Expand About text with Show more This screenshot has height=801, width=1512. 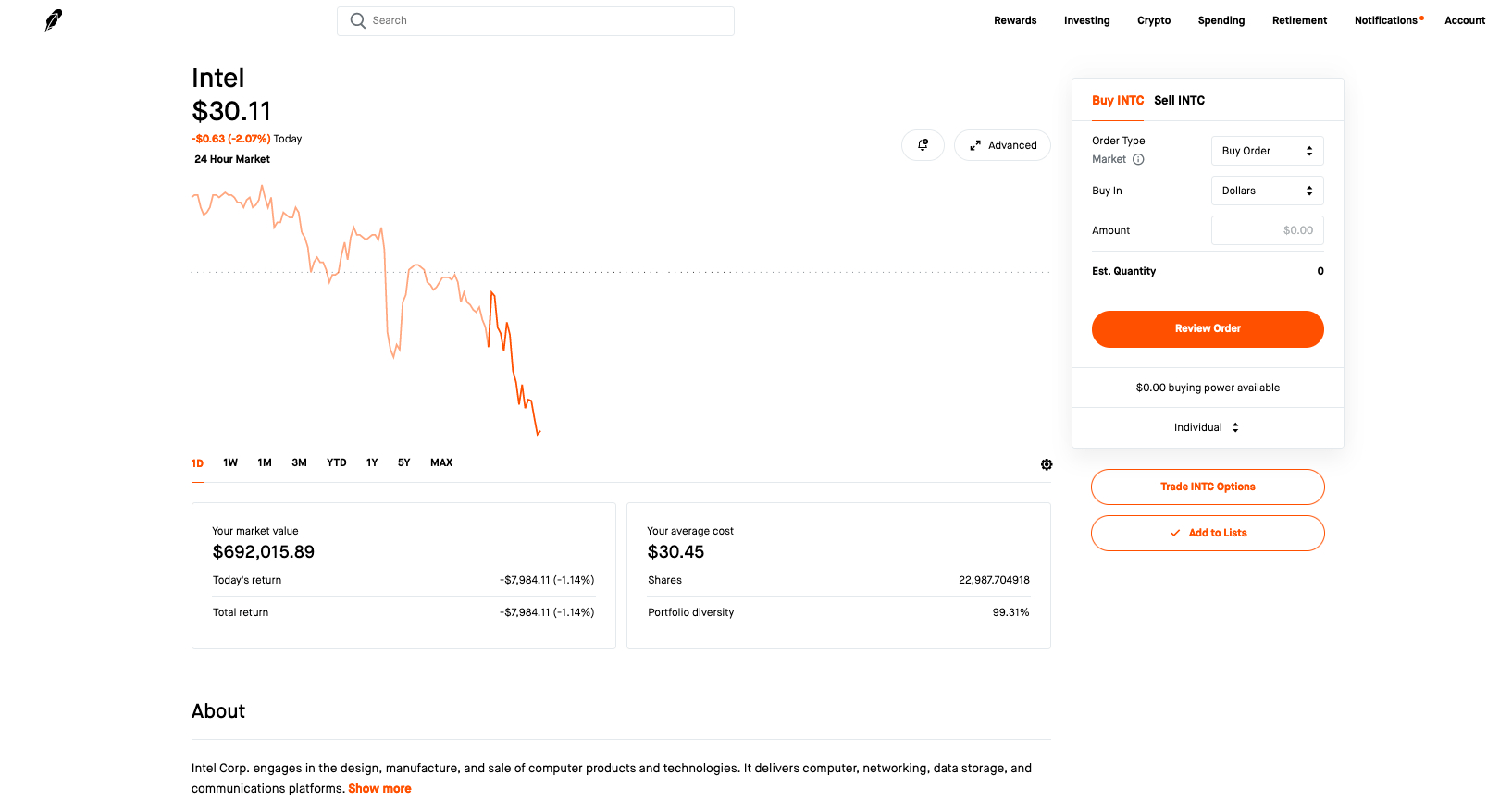coord(379,789)
